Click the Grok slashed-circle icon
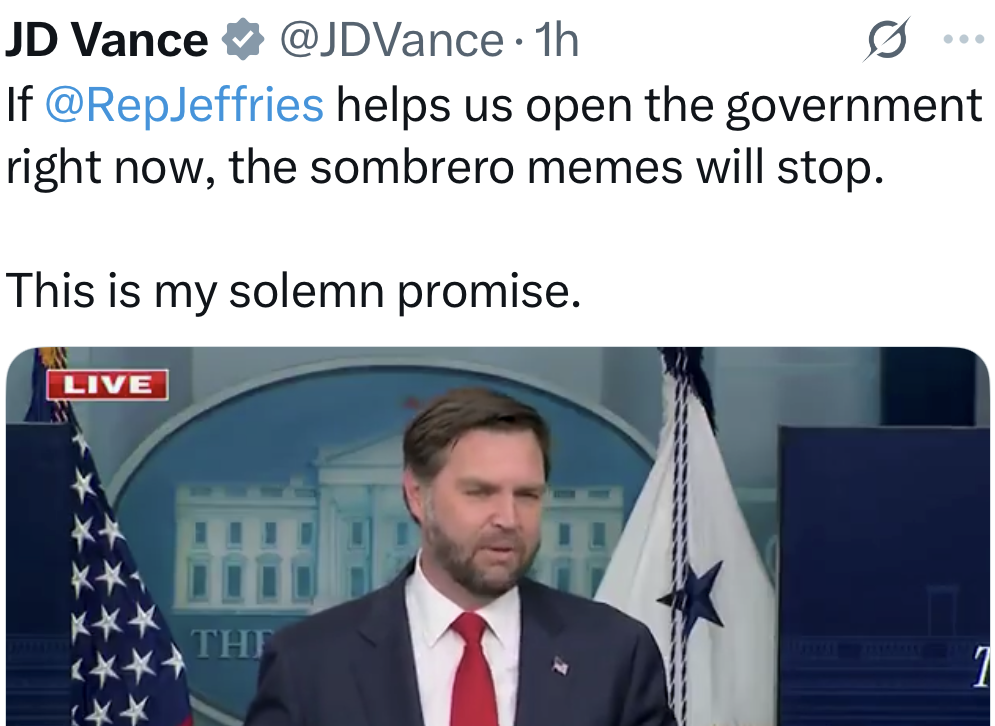 tap(887, 41)
